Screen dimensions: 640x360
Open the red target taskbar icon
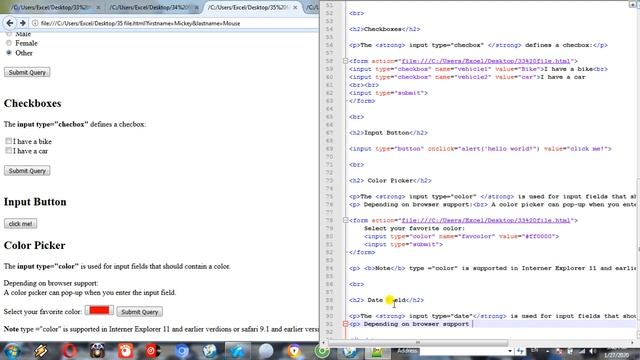153,351
